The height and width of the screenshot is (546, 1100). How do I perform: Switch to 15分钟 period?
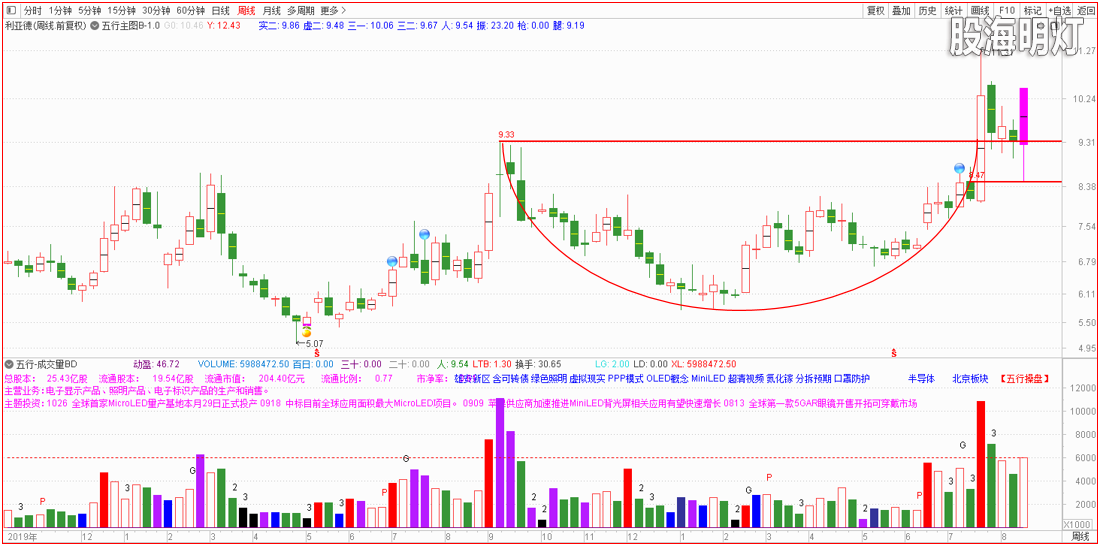tap(121, 11)
